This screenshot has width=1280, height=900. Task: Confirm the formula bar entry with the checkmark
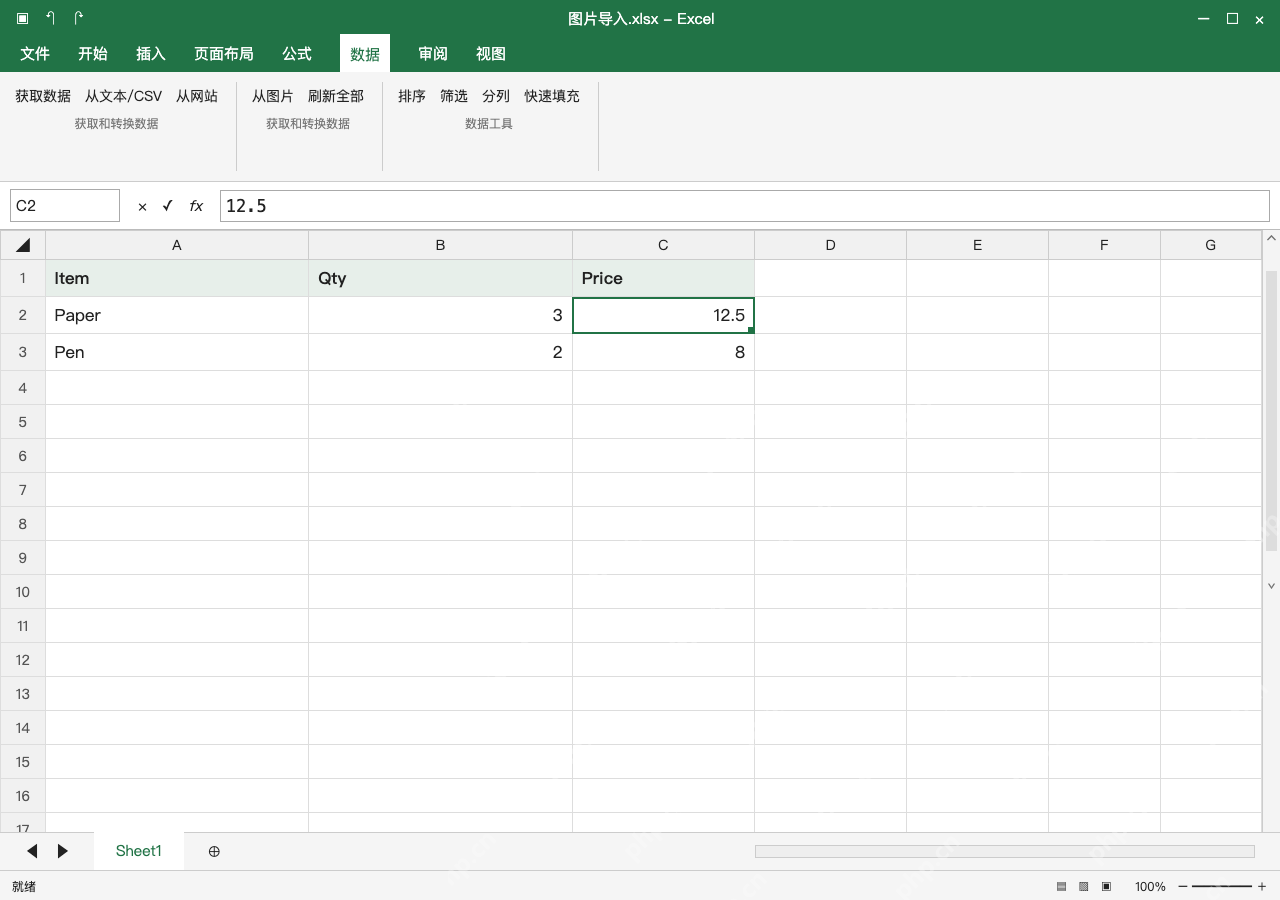pyautogui.click(x=167, y=206)
